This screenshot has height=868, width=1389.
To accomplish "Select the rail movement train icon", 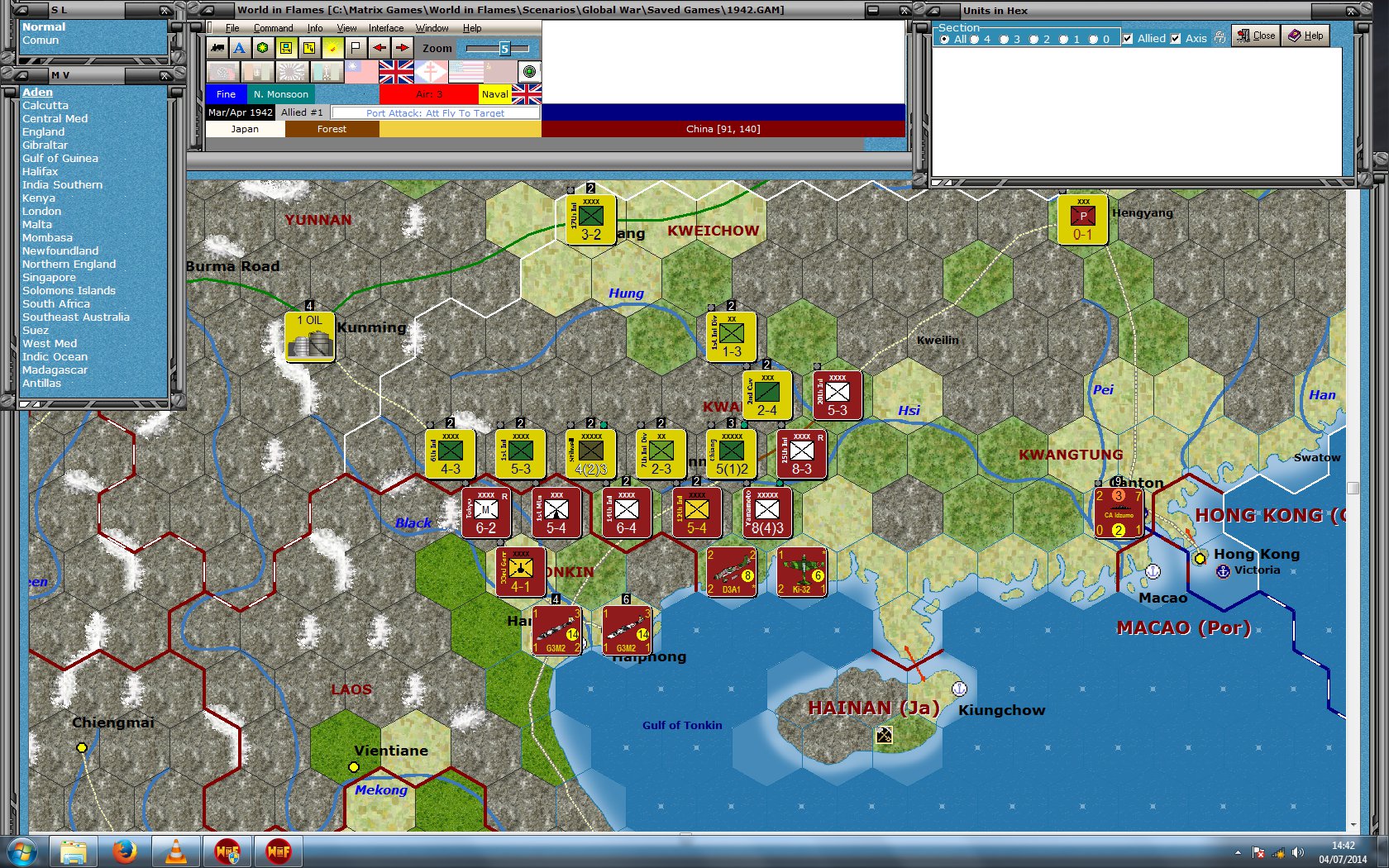I will pyautogui.click(x=216, y=48).
